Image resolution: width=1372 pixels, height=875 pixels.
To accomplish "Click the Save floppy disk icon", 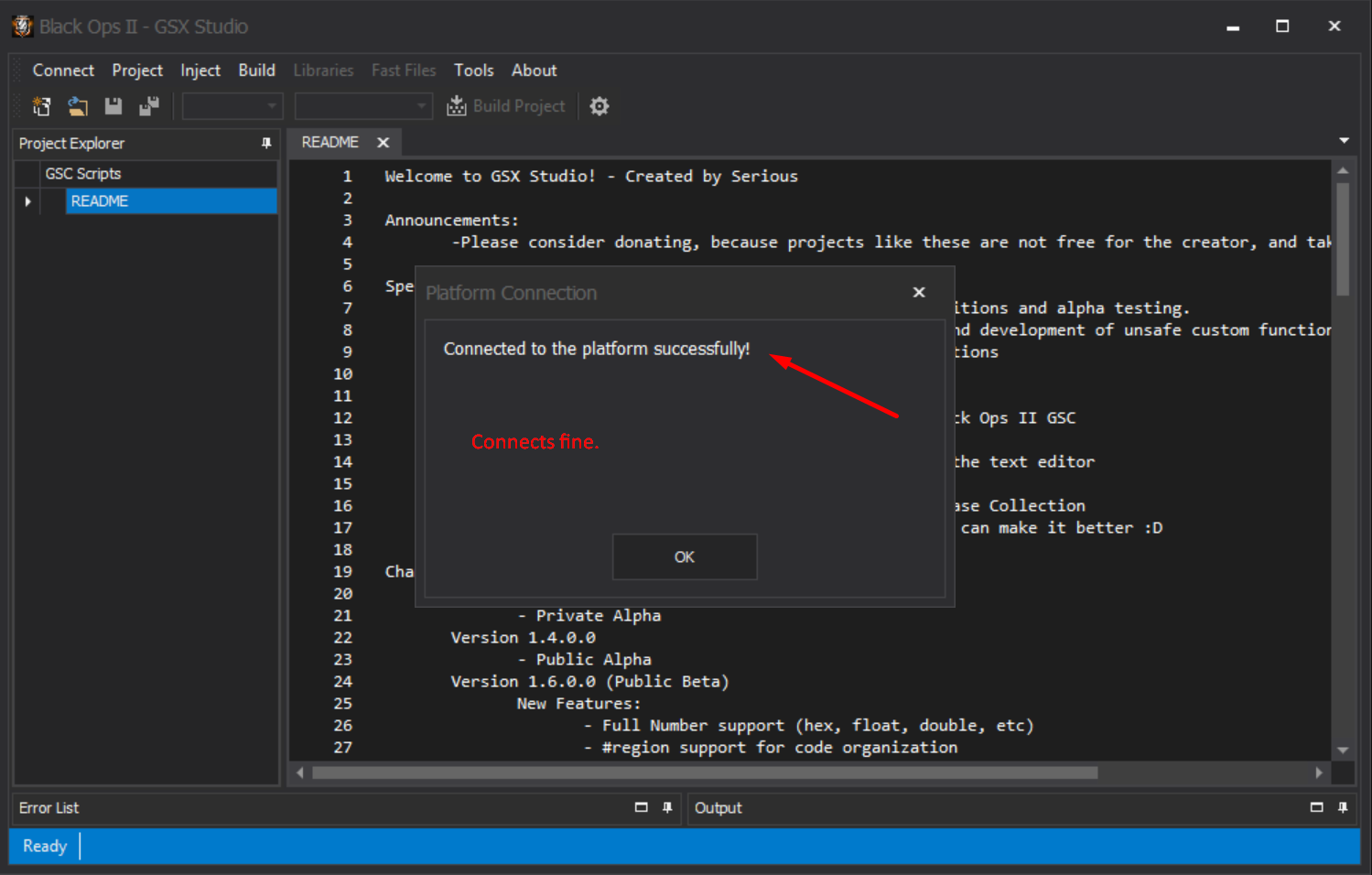I will (113, 106).
